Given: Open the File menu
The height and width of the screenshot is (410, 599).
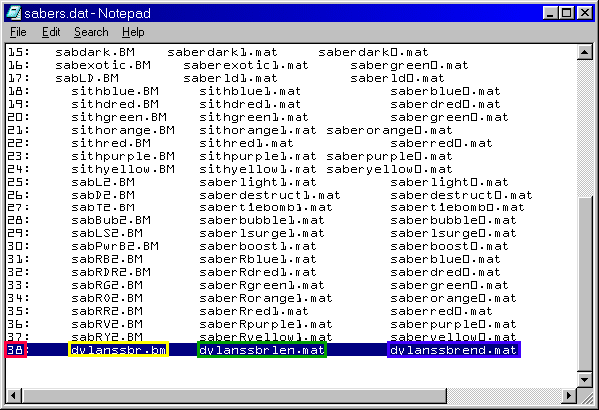Looking at the screenshot, I should pyautogui.click(x=18, y=32).
